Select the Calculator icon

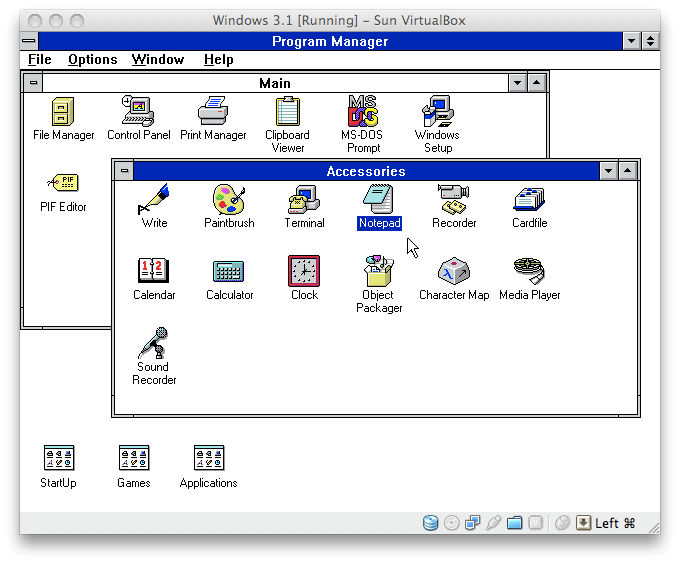point(229,271)
